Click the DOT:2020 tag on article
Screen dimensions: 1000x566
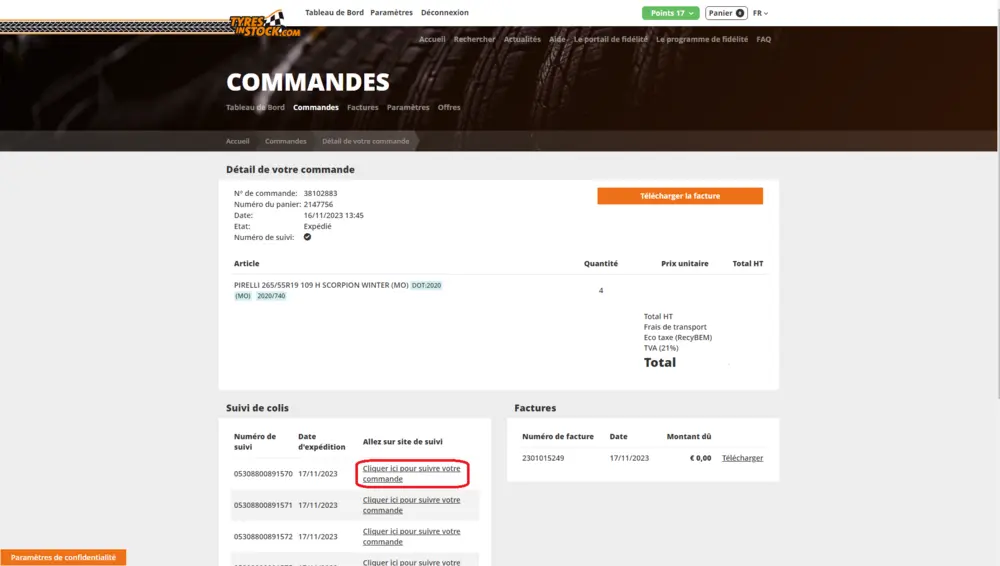click(426, 285)
